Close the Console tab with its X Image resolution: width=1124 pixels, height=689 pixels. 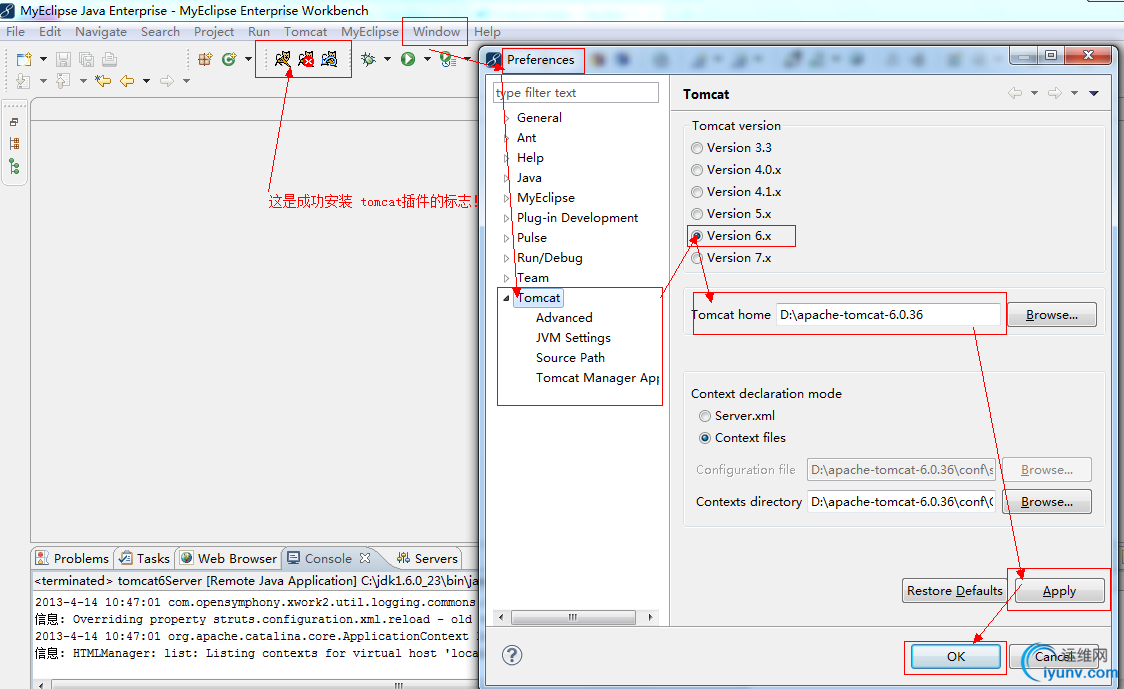365,558
